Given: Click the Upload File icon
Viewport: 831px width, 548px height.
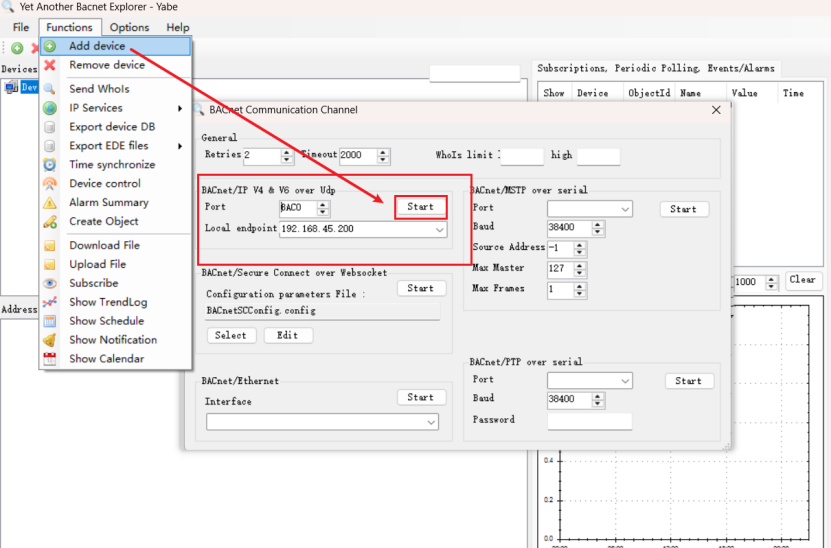Looking at the screenshot, I should [x=50, y=264].
